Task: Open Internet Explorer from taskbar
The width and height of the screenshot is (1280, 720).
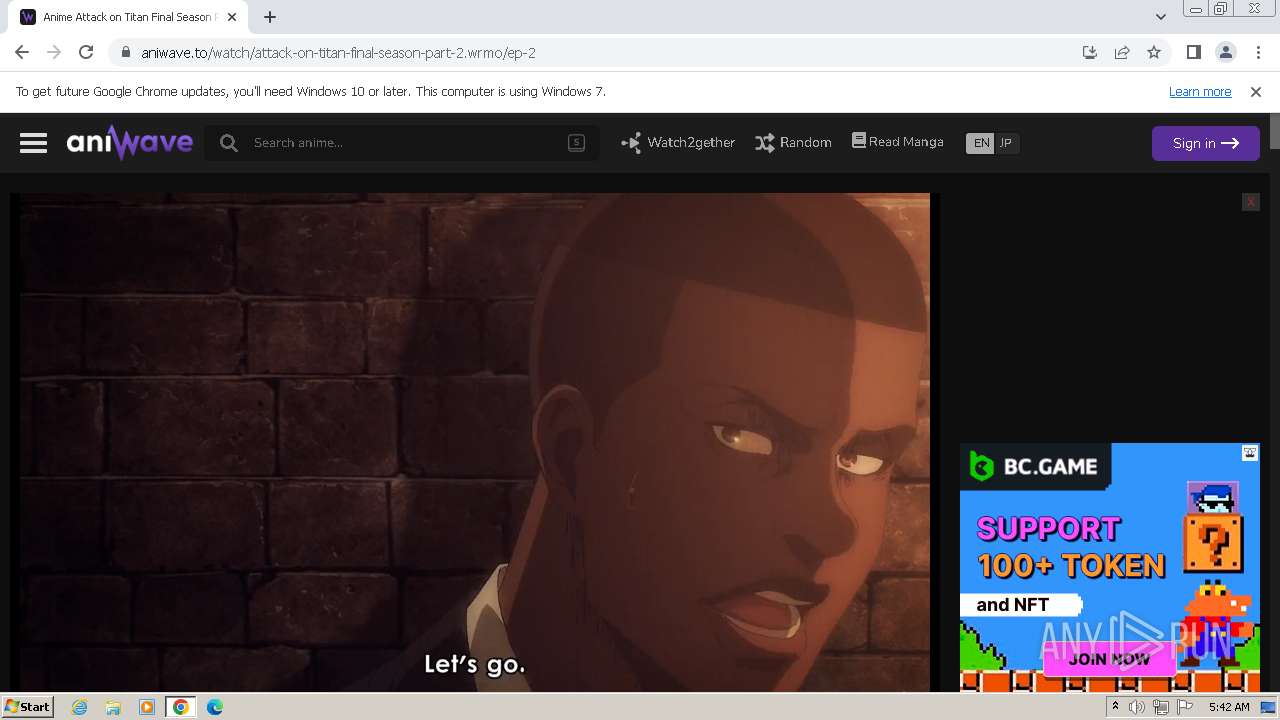Action: pyautogui.click(x=80, y=707)
